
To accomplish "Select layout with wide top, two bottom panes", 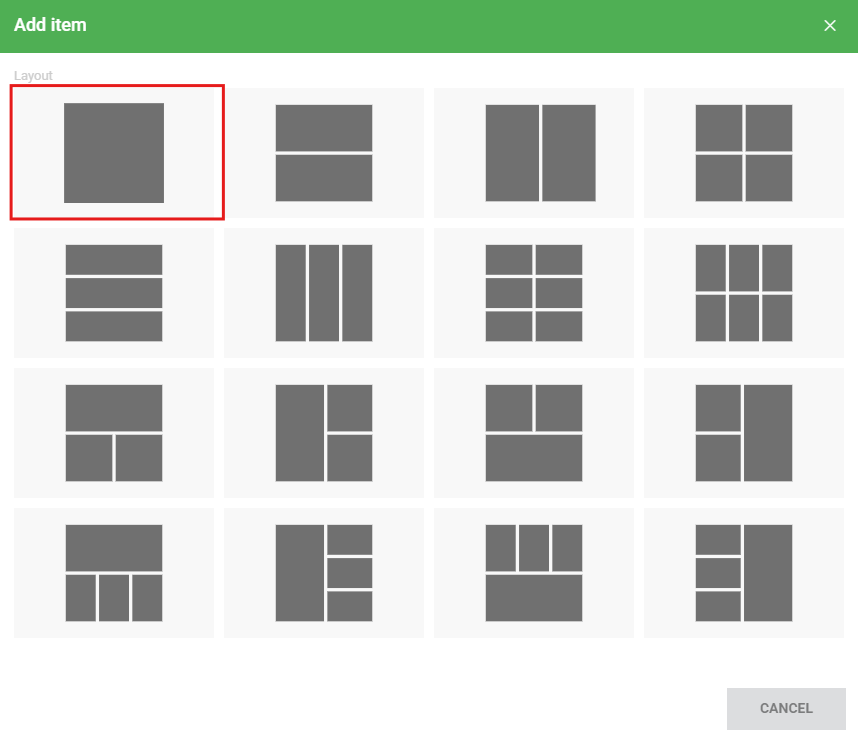I will [114, 433].
